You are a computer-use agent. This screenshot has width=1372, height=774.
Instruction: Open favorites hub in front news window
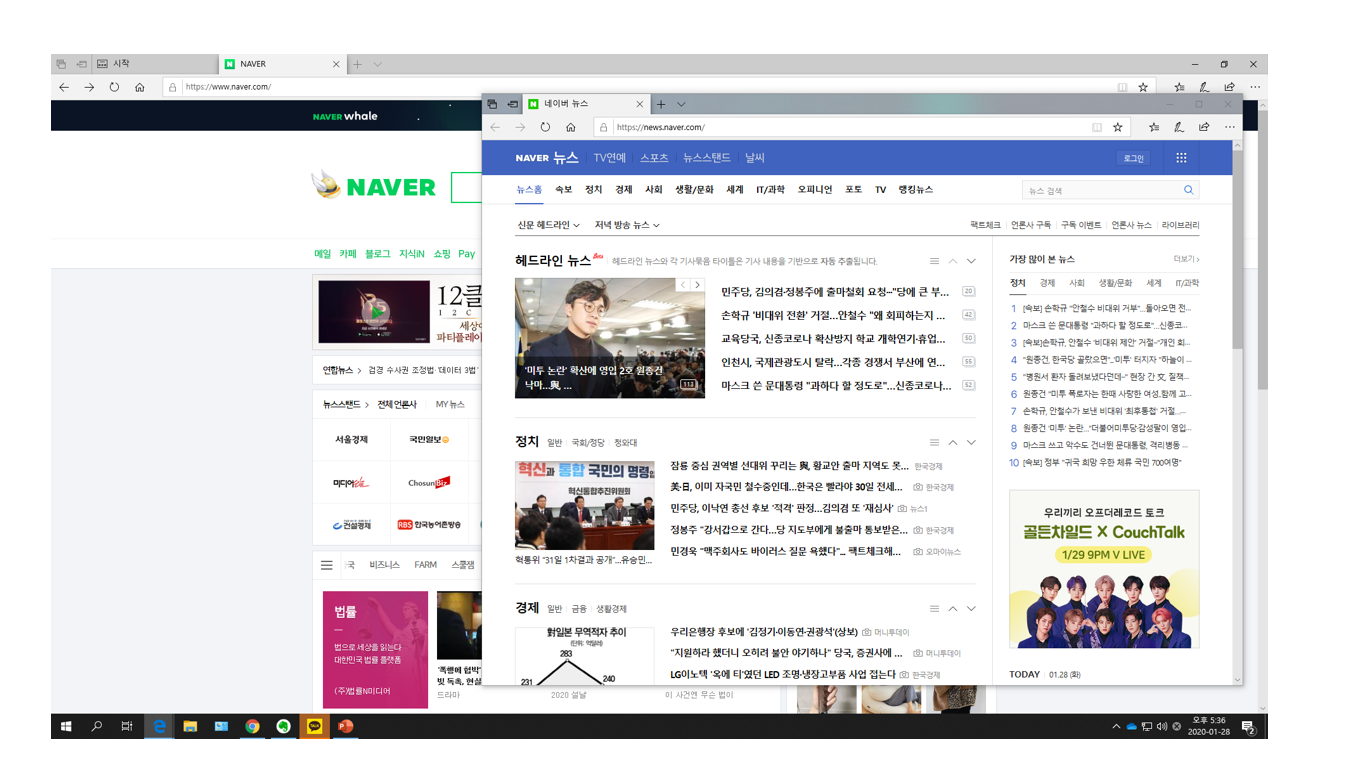[1154, 127]
